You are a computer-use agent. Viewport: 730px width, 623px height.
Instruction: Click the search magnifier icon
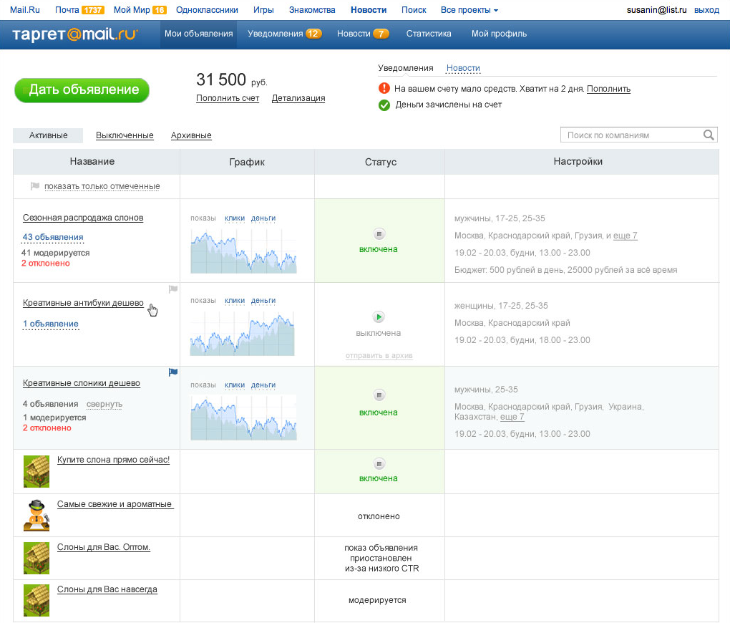point(708,135)
